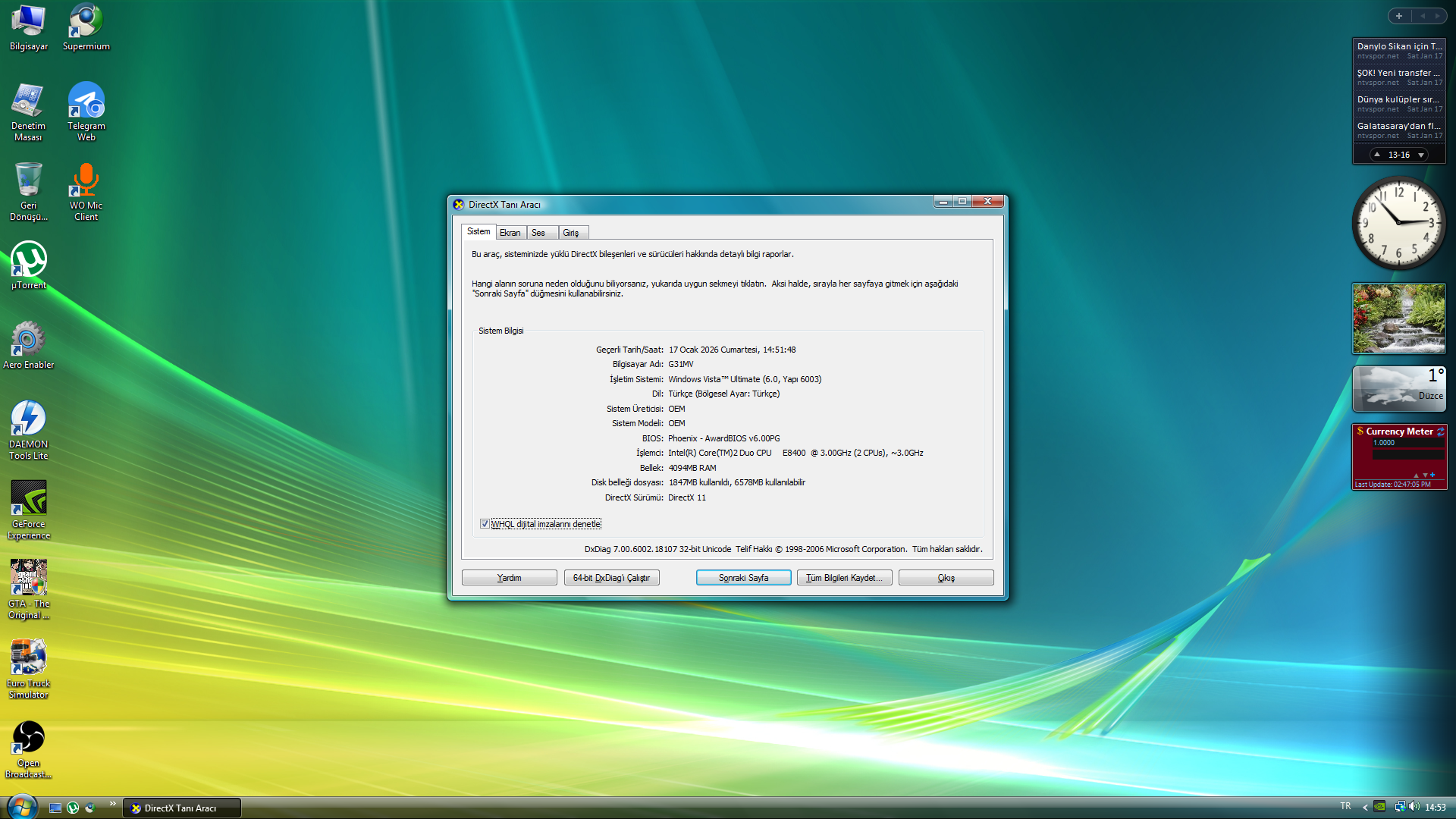Launch the Supermium browser shortcut
Image resolution: width=1456 pixels, height=819 pixels.
click(86, 27)
